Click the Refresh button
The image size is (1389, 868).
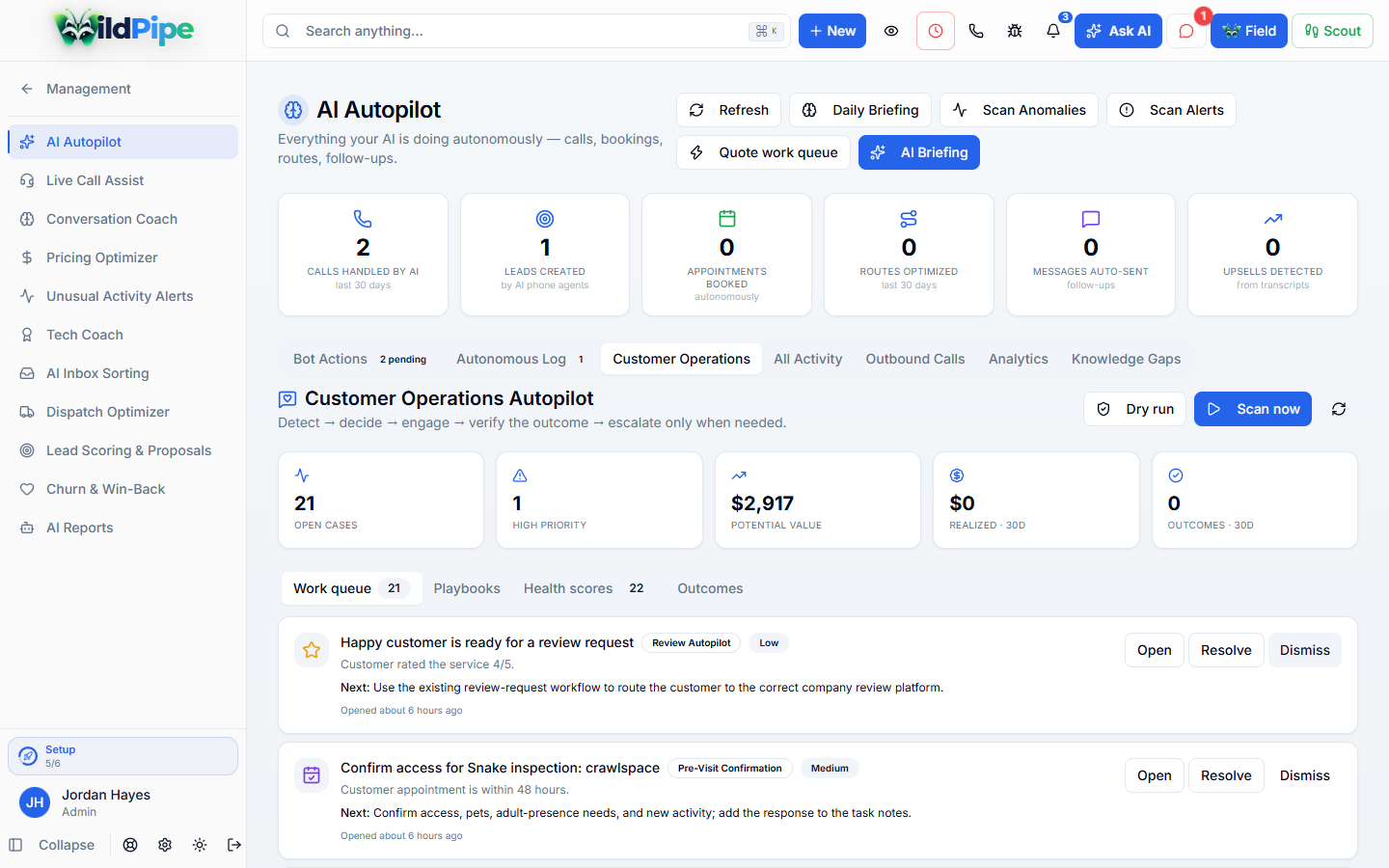pyautogui.click(x=728, y=110)
